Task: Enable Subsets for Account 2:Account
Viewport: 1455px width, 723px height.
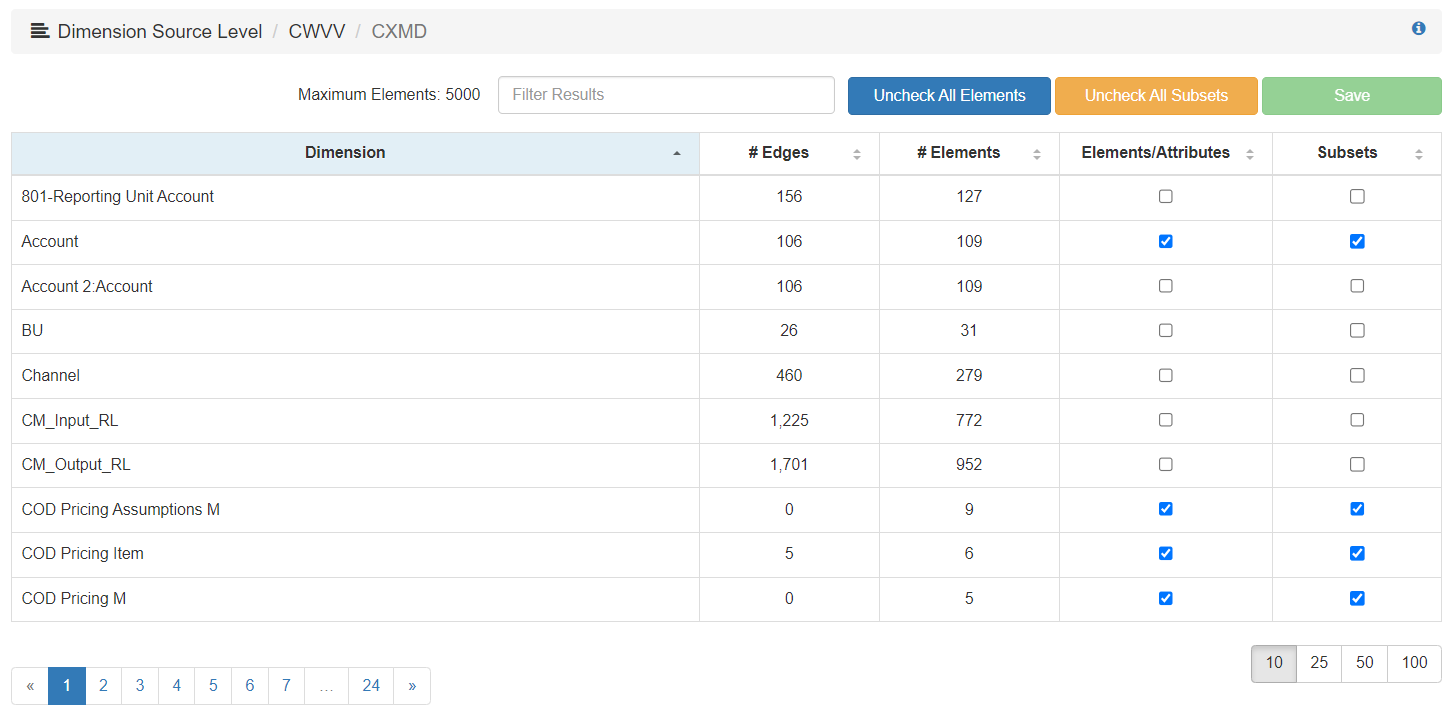Action: pyautogui.click(x=1357, y=286)
